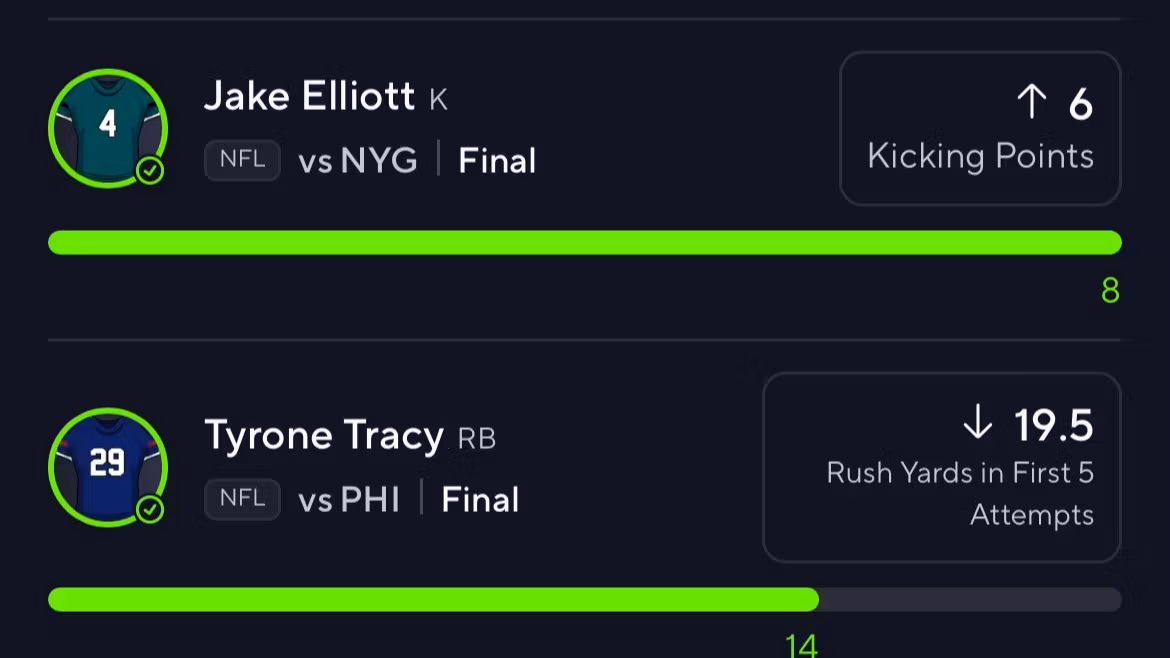Click Jake Elliott's full green progress bar

584,242
